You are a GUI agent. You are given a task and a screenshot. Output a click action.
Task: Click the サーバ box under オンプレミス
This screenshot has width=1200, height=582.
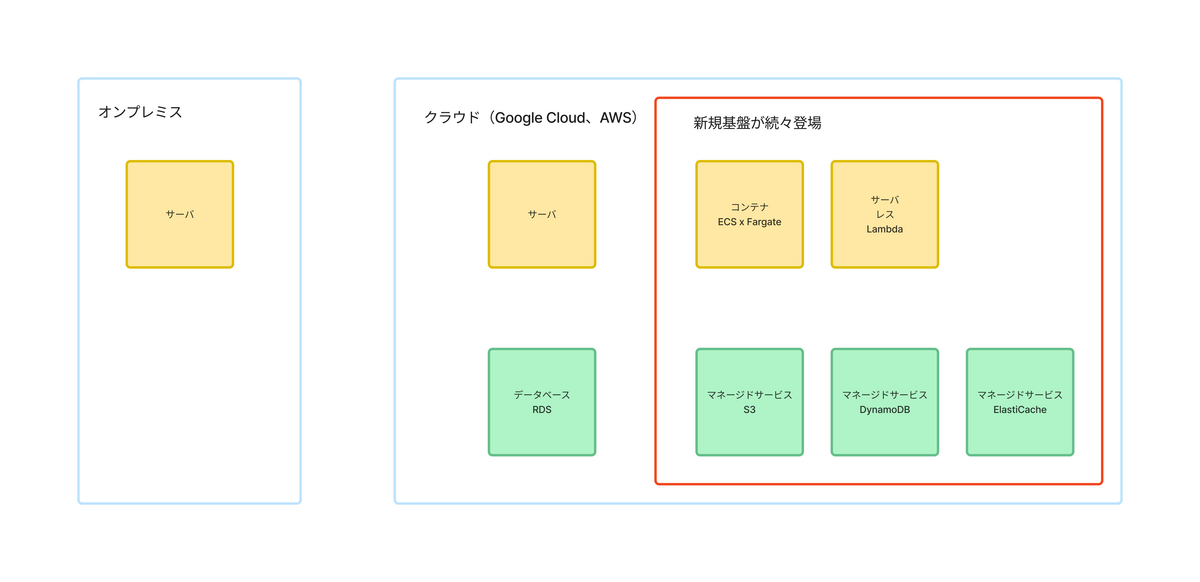coord(180,214)
